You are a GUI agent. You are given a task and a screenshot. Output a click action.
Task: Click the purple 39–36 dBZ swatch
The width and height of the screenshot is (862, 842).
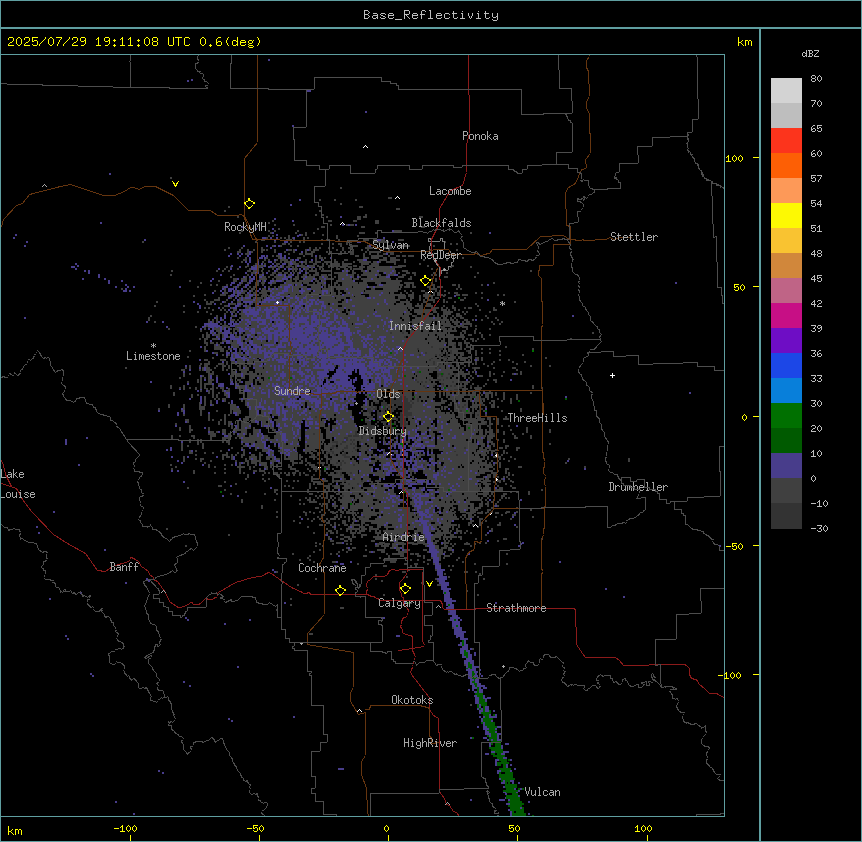(786, 341)
